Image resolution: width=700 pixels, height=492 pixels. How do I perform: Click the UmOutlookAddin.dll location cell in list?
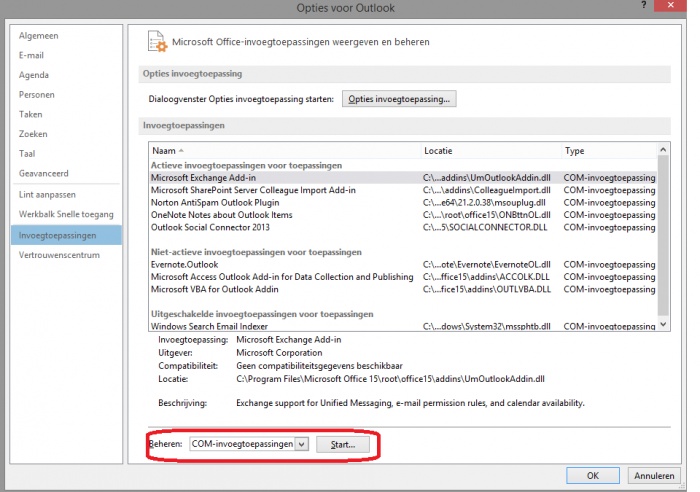487,178
